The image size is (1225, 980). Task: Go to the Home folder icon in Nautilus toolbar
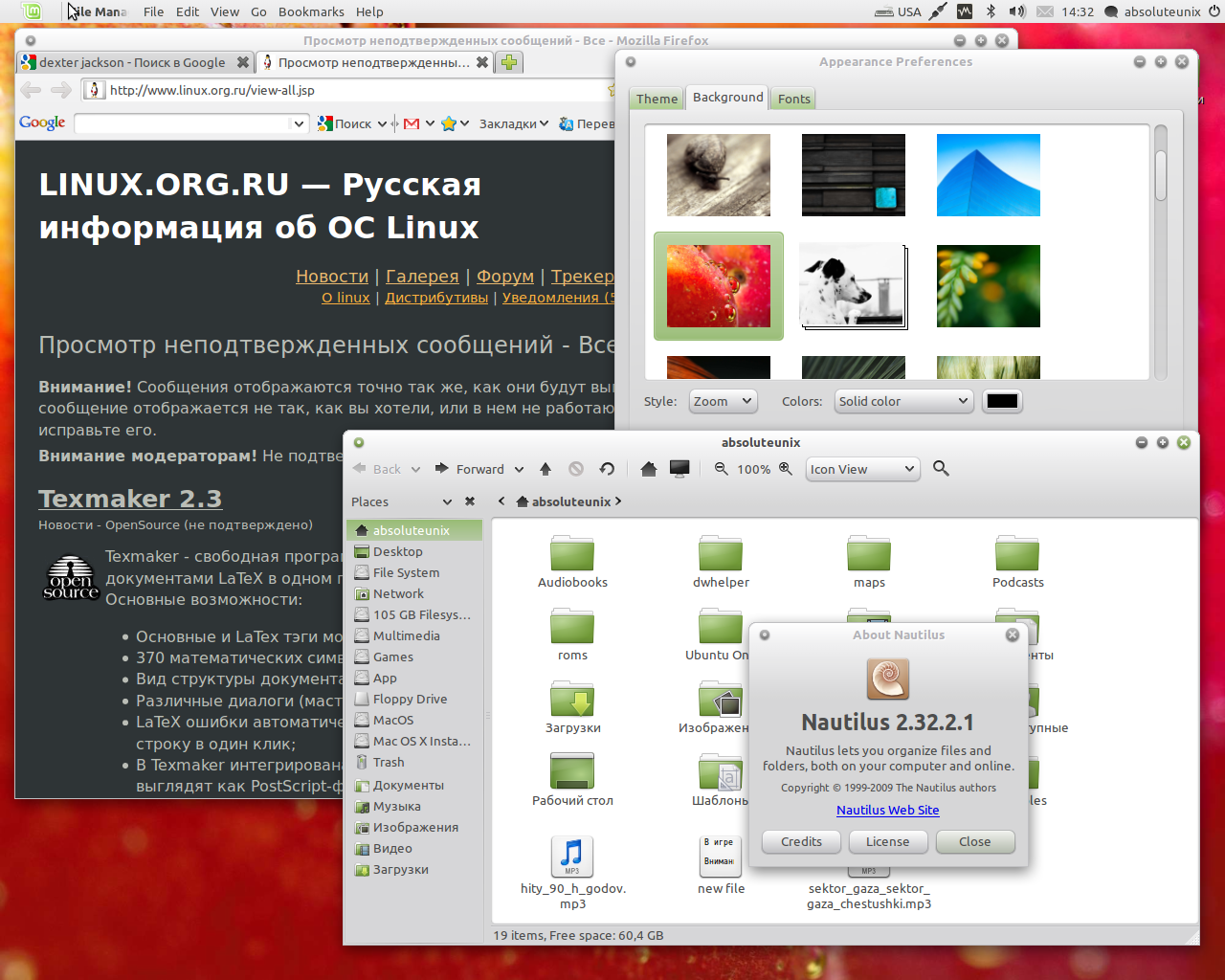pyautogui.click(x=649, y=469)
